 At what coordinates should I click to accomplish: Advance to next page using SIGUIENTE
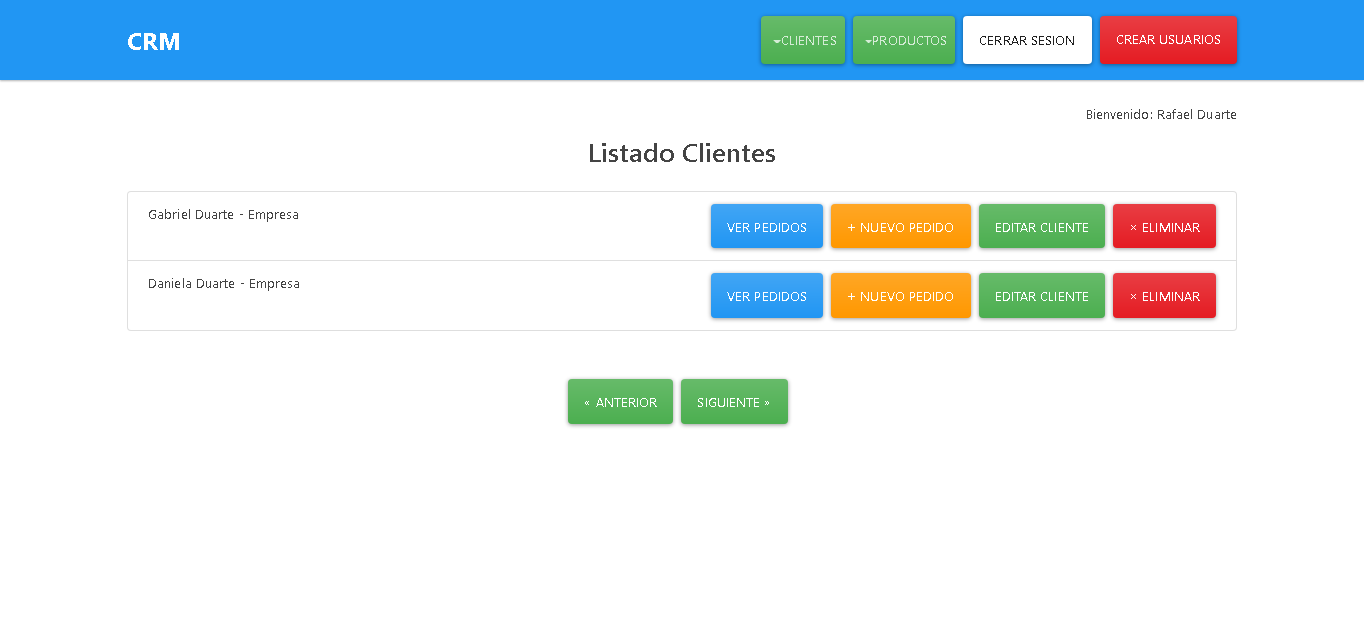(734, 401)
